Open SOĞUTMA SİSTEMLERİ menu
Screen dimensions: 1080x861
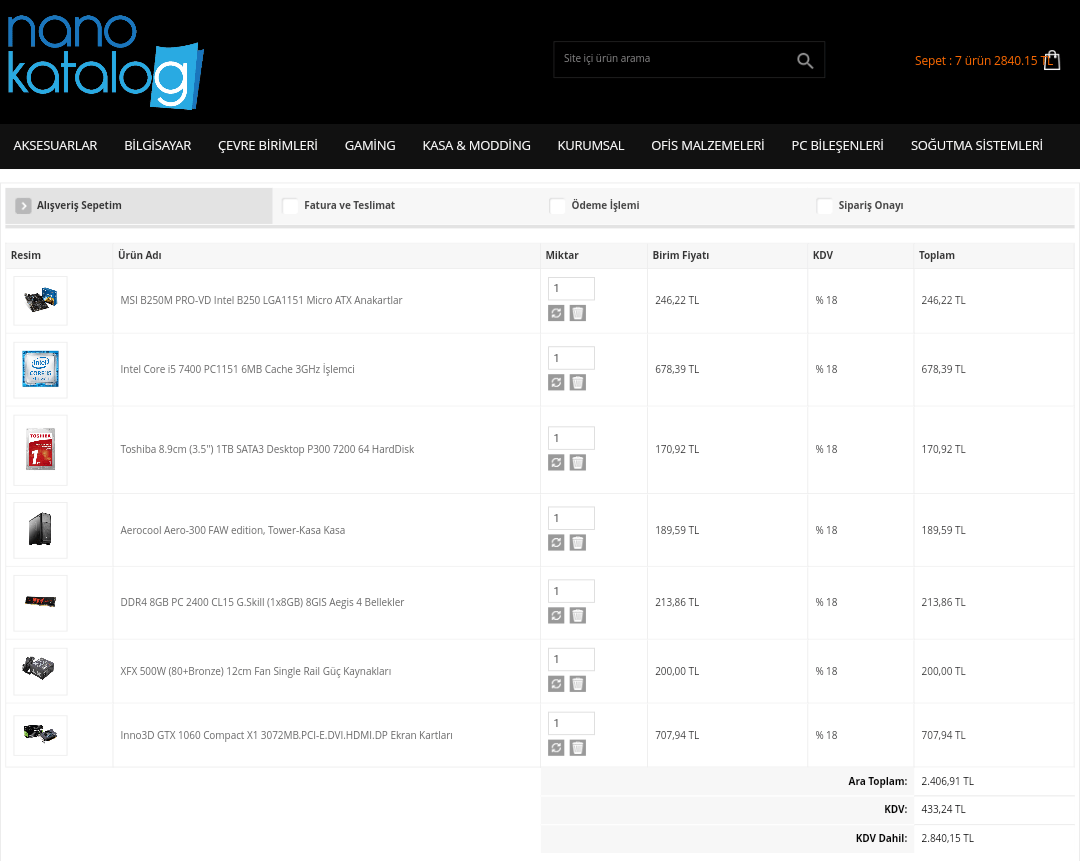tap(977, 145)
